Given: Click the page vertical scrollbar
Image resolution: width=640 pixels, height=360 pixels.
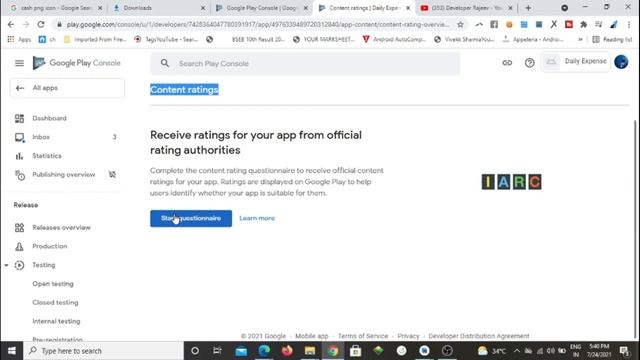Looking at the screenshot, I should click(635, 229).
